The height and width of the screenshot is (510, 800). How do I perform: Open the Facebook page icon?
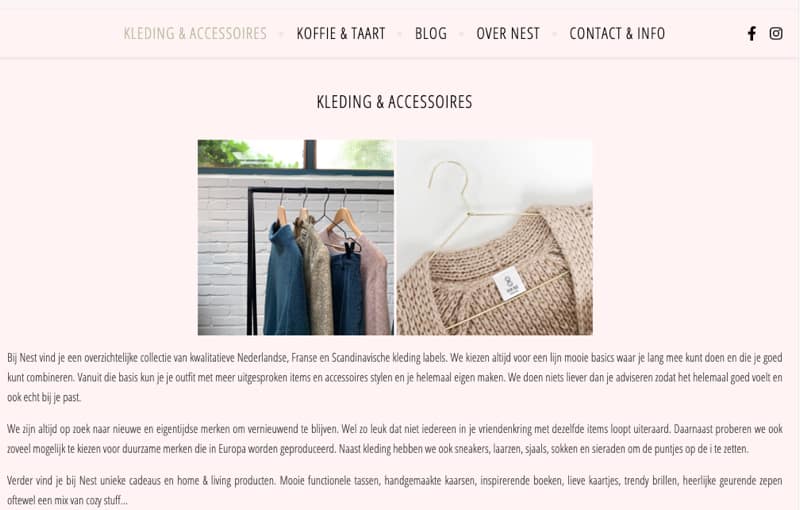(x=752, y=34)
